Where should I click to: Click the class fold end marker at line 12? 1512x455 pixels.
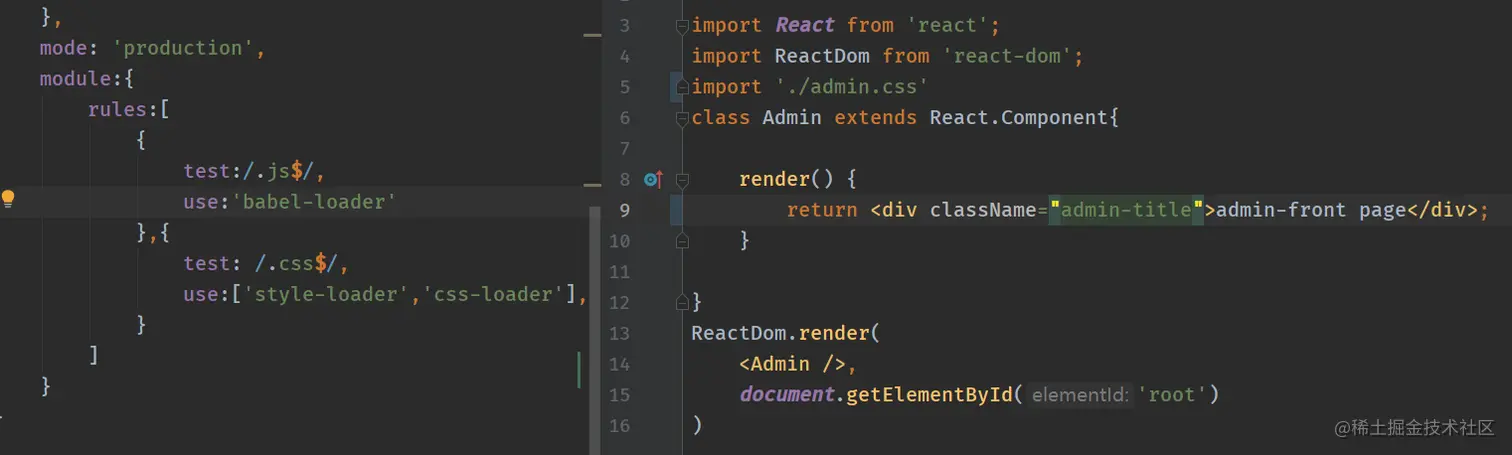[682, 301]
